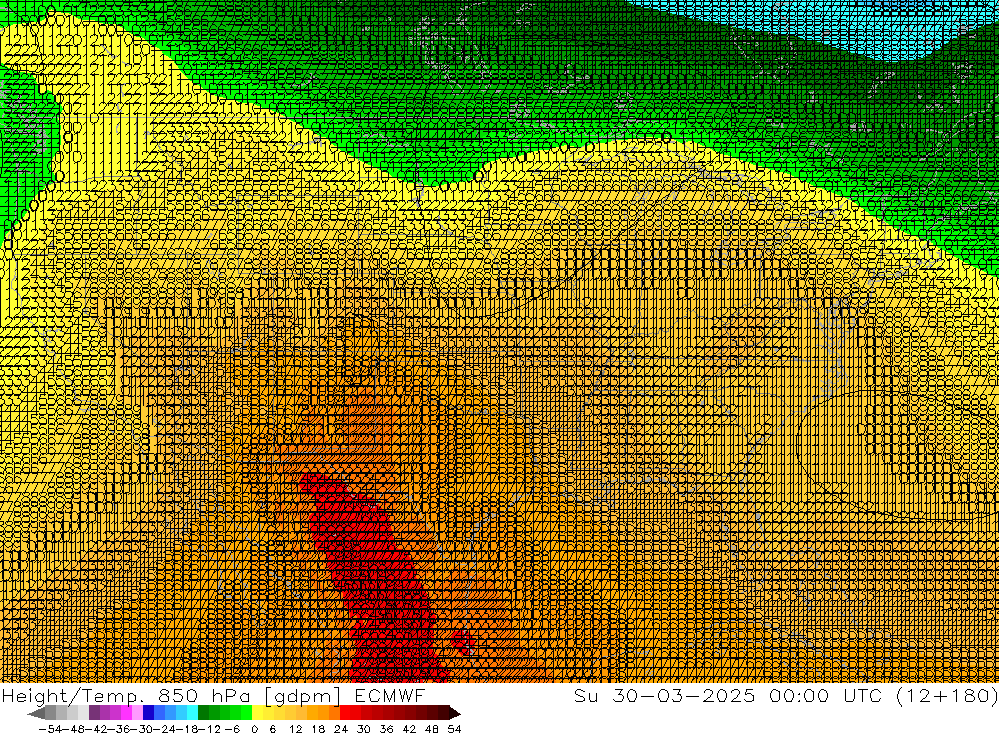Click the positive '24' legend value
The image size is (1000, 733).
pyautogui.click(x=341, y=729)
